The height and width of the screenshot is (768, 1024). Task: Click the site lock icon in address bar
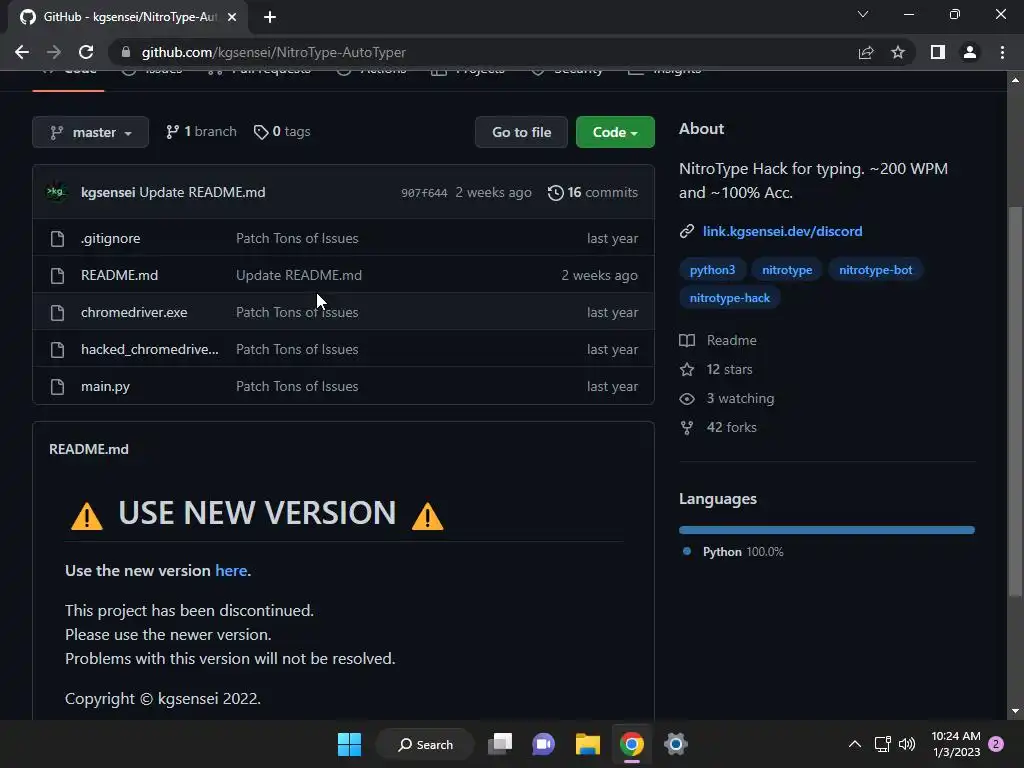pos(126,52)
